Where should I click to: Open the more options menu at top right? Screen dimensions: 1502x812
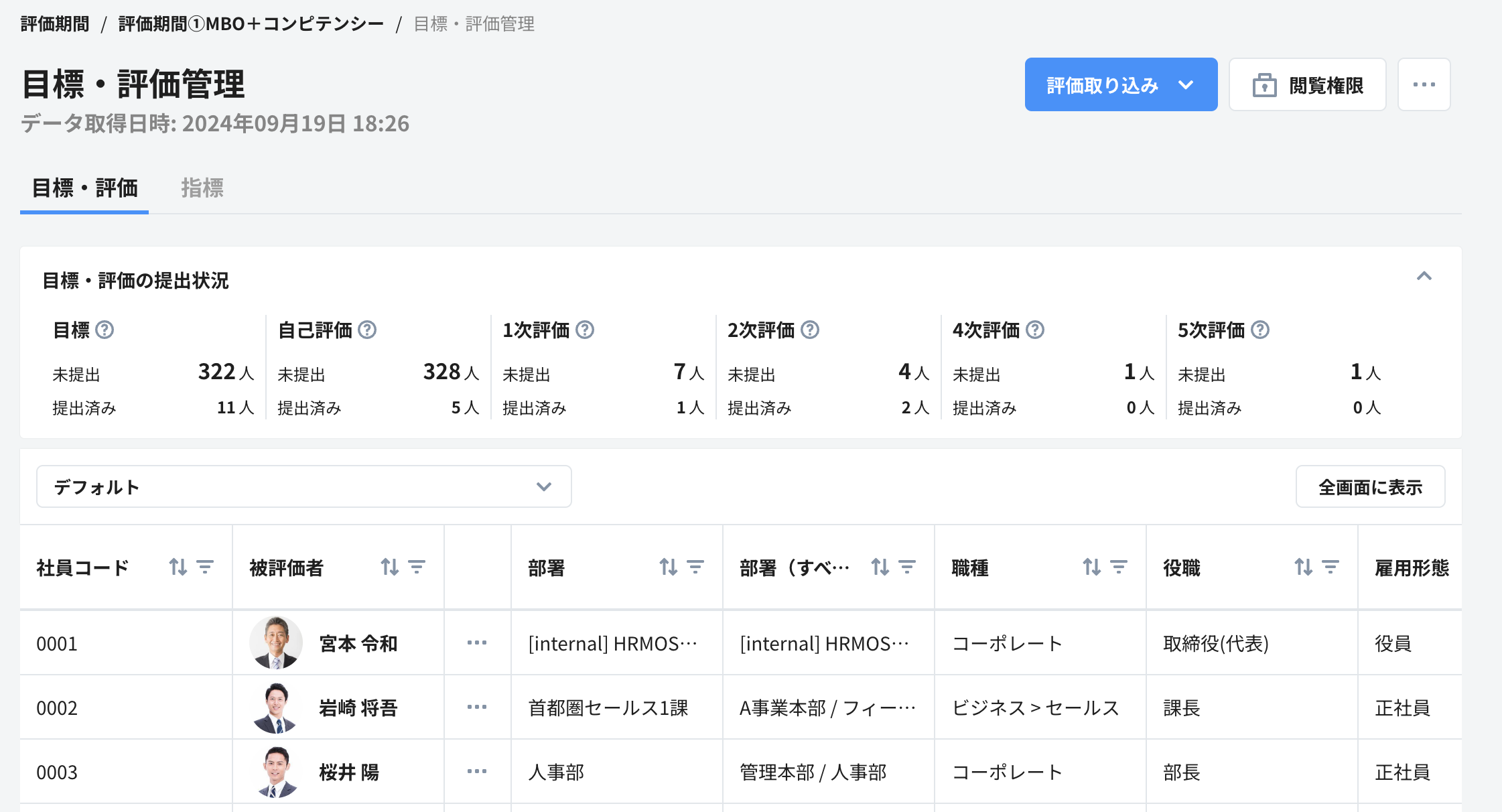(x=1424, y=84)
